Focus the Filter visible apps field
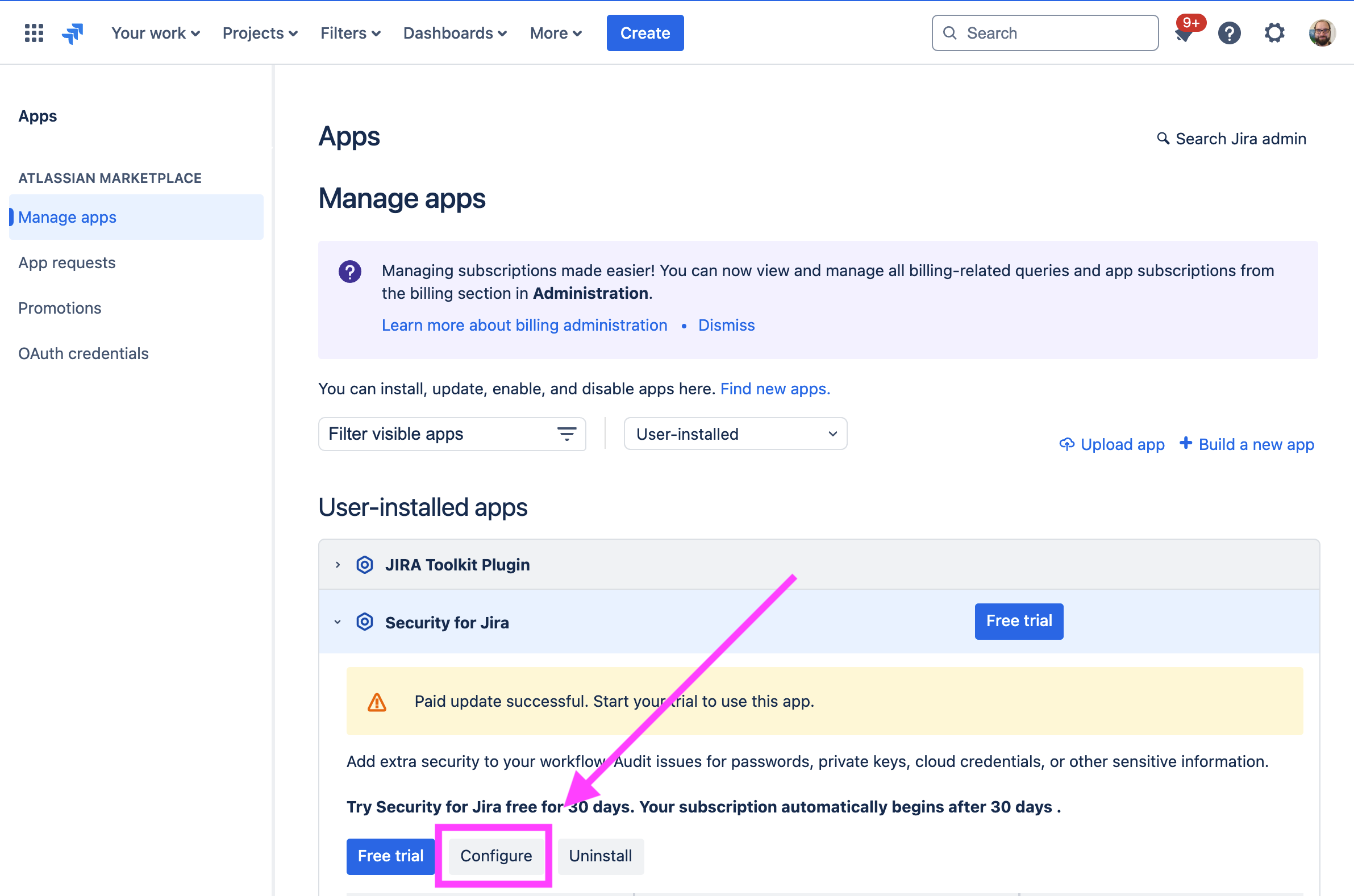Image resolution: width=1354 pixels, height=896 pixels. click(x=452, y=434)
